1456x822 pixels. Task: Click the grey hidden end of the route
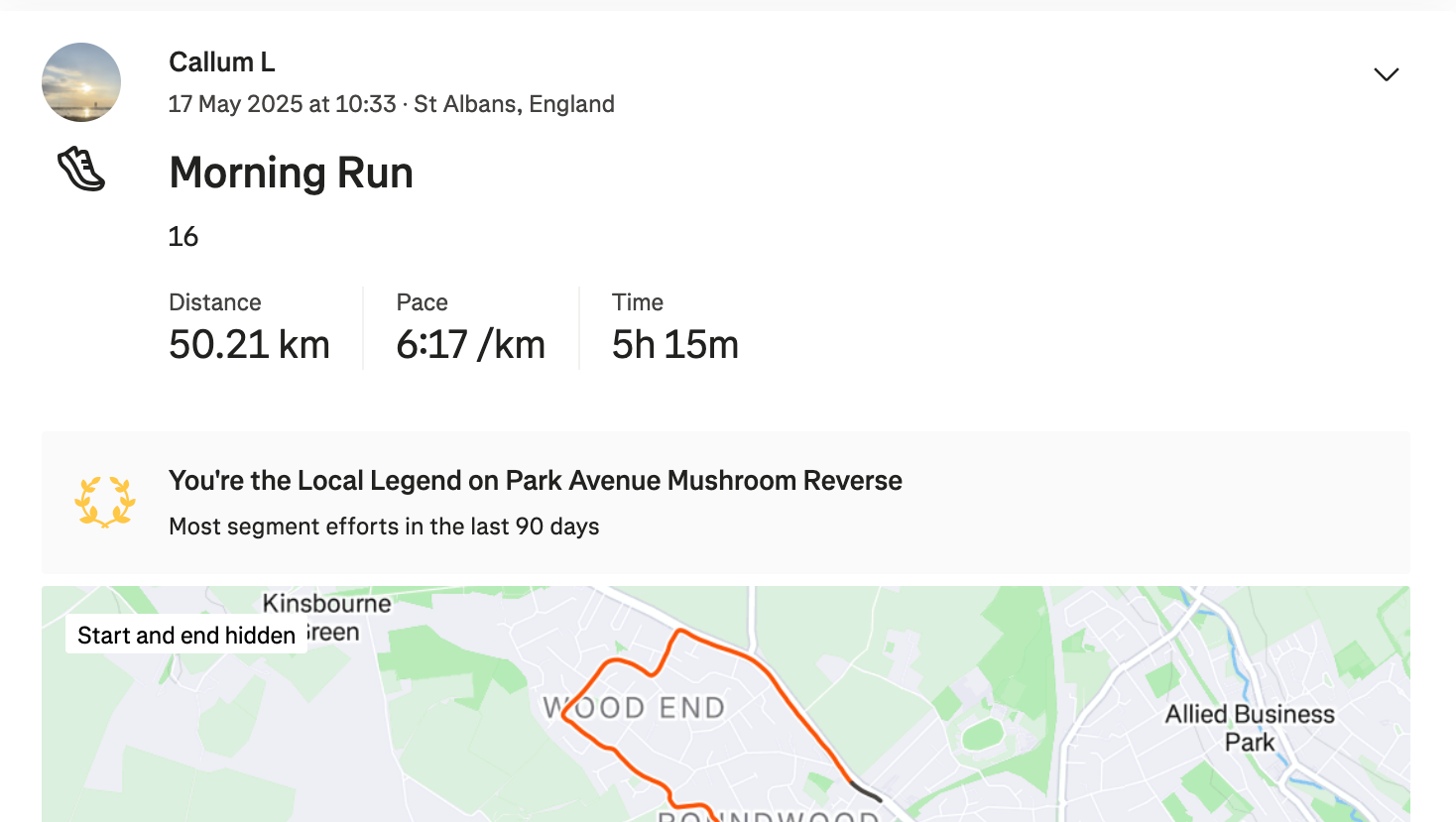click(x=866, y=791)
